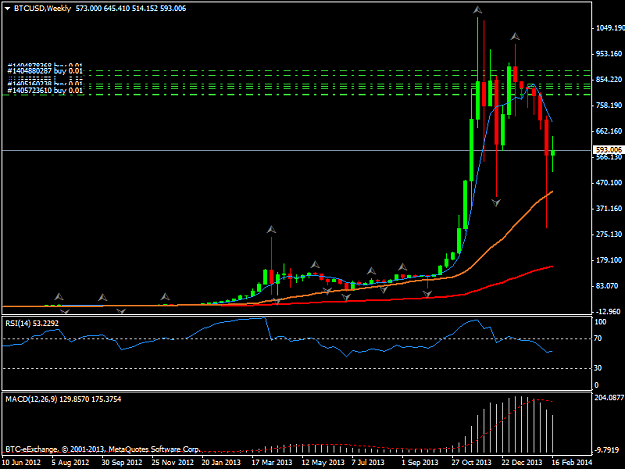Viewport: 625px width, 469px height.
Task: Select the down fractal arrow below October 2013 candle
Action: [x=427, y=294]
